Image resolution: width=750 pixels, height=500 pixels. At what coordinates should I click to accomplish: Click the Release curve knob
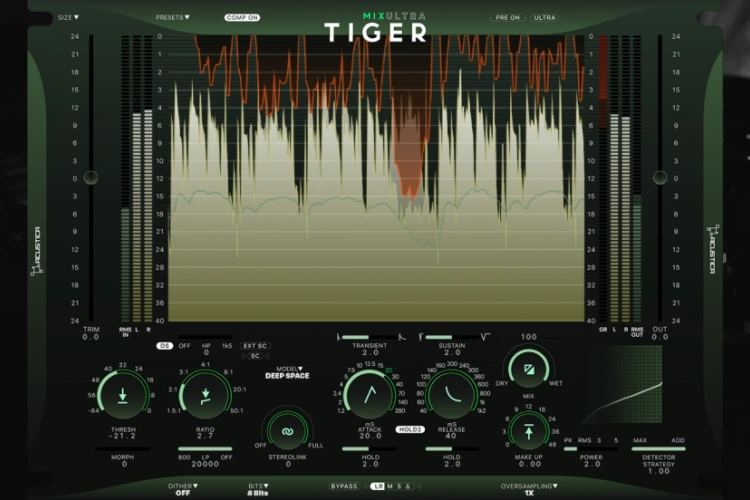click(452, 395)
